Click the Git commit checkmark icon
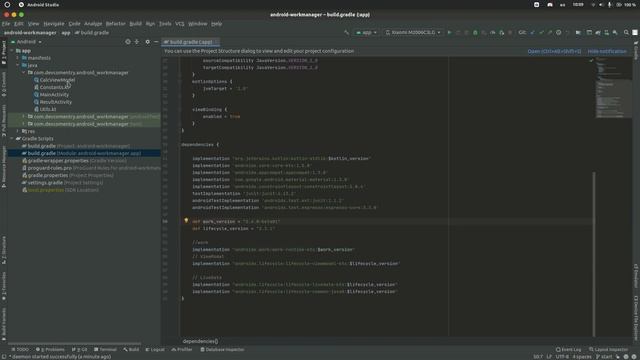The width and height of the screenshot is (640, 360). coord(541,32)
